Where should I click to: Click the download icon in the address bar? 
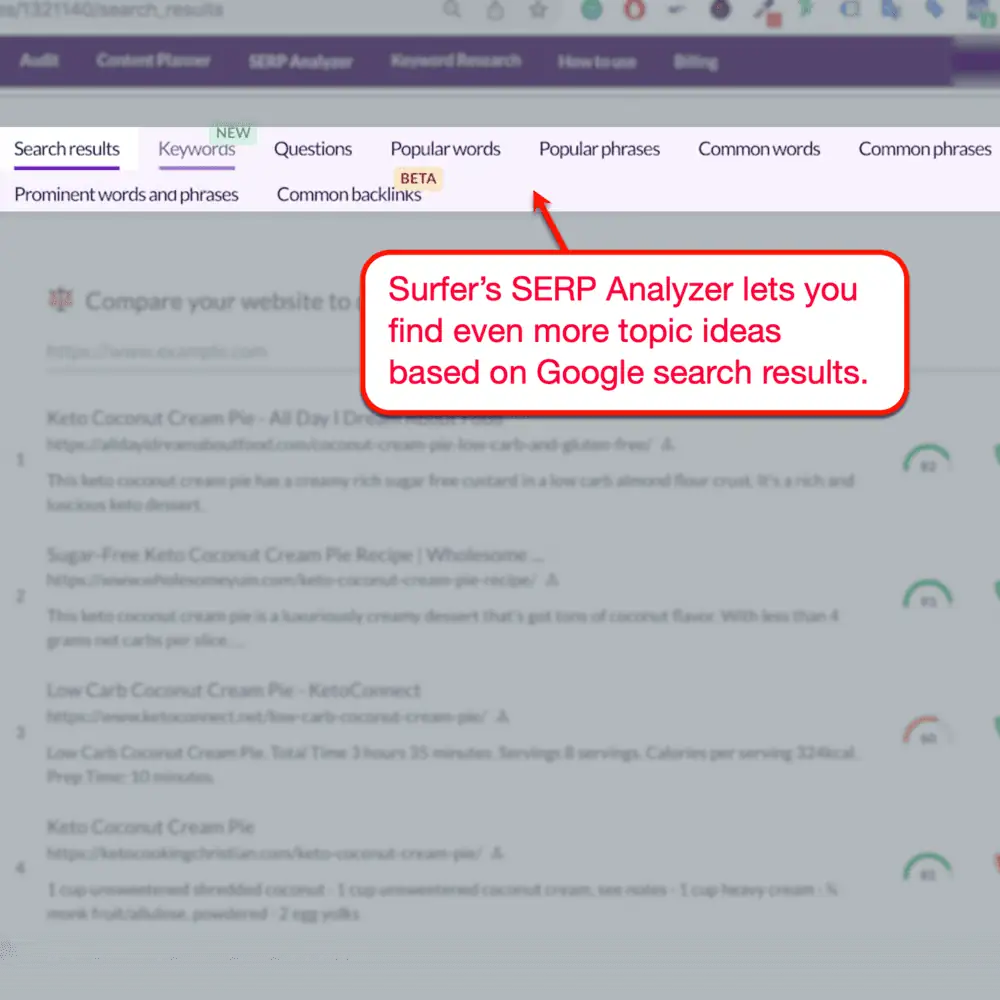(495, 10)
